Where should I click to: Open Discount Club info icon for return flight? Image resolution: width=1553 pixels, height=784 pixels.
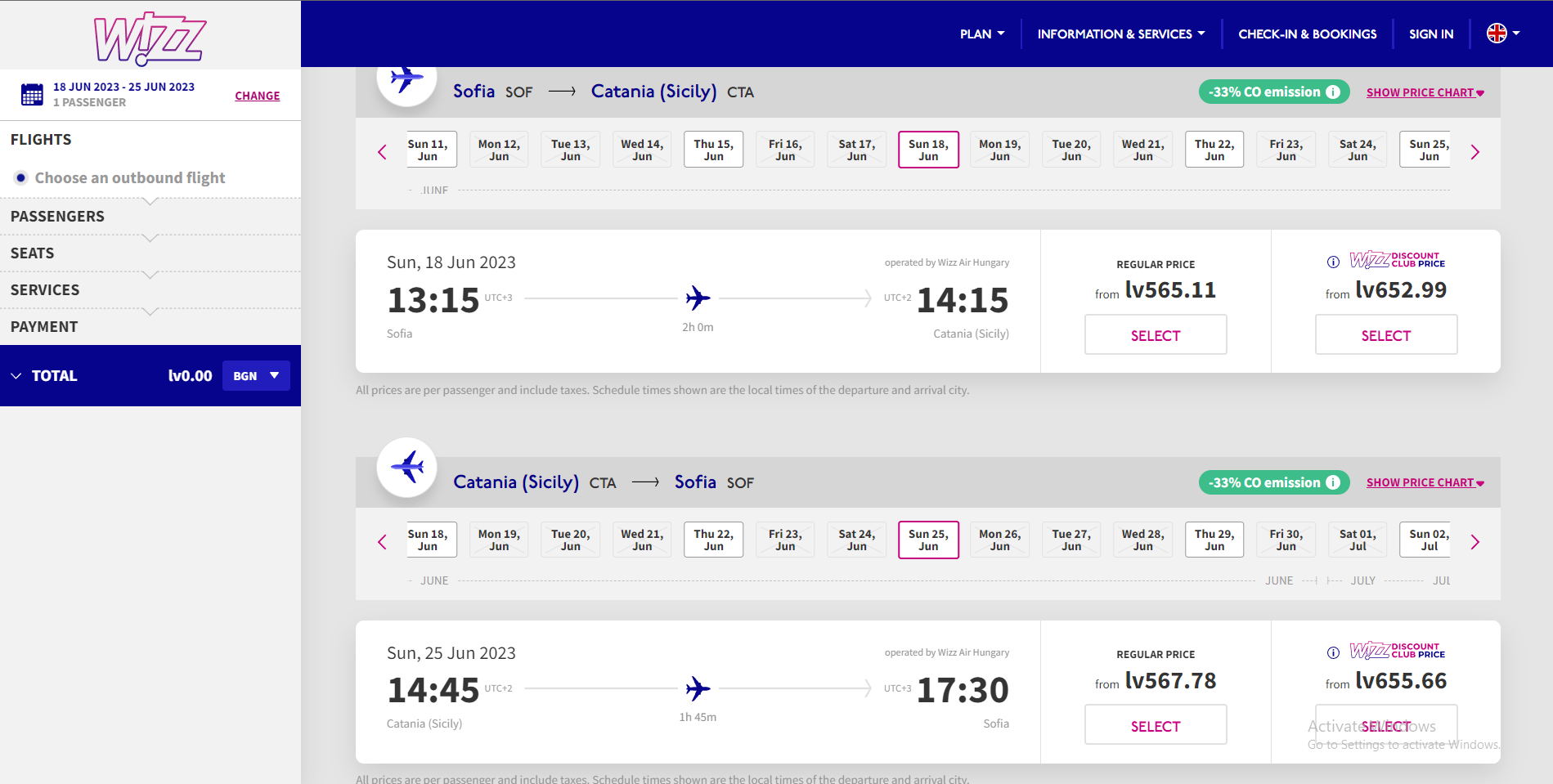[1333, 652]
